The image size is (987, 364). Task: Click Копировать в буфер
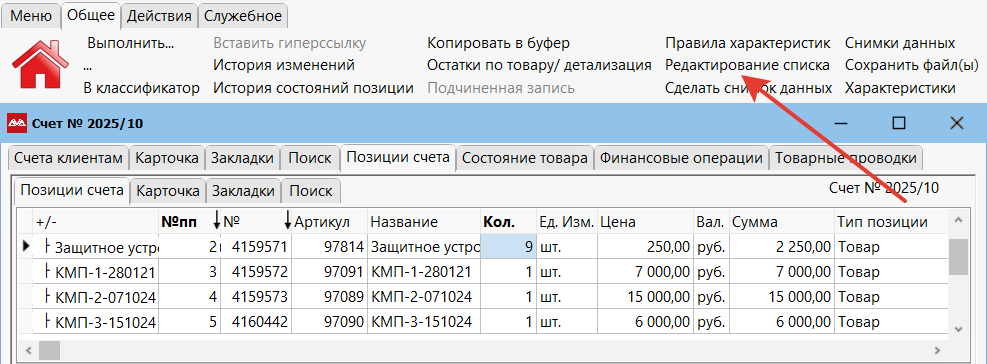[x=499, y=43]
